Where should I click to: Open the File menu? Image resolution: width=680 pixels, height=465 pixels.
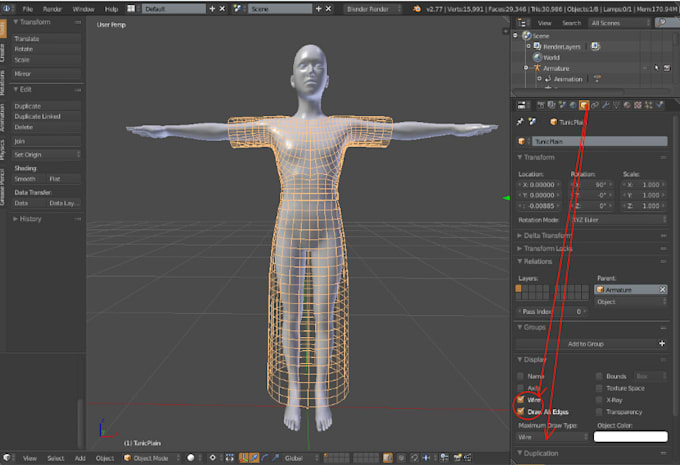27,9
